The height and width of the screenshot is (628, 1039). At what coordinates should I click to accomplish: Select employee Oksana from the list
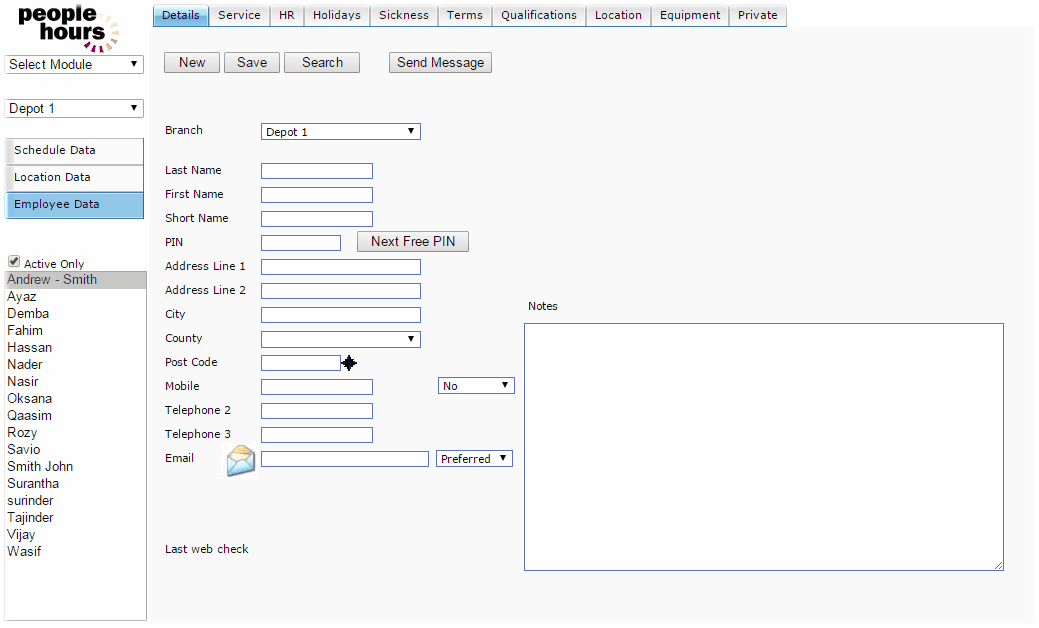tap(29, 399)
